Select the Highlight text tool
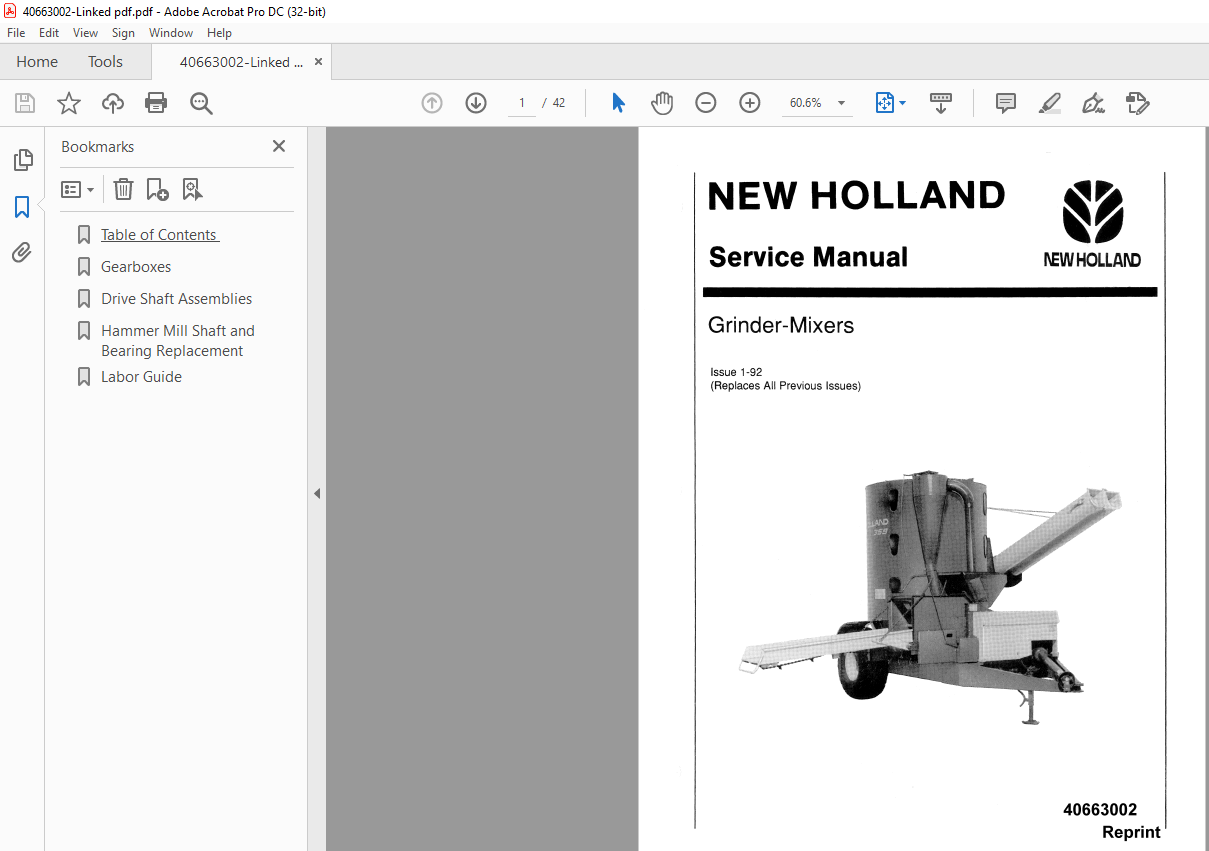Image resolution: width=1209 pixels, height=851 pixels. [x=1050, y=103]
